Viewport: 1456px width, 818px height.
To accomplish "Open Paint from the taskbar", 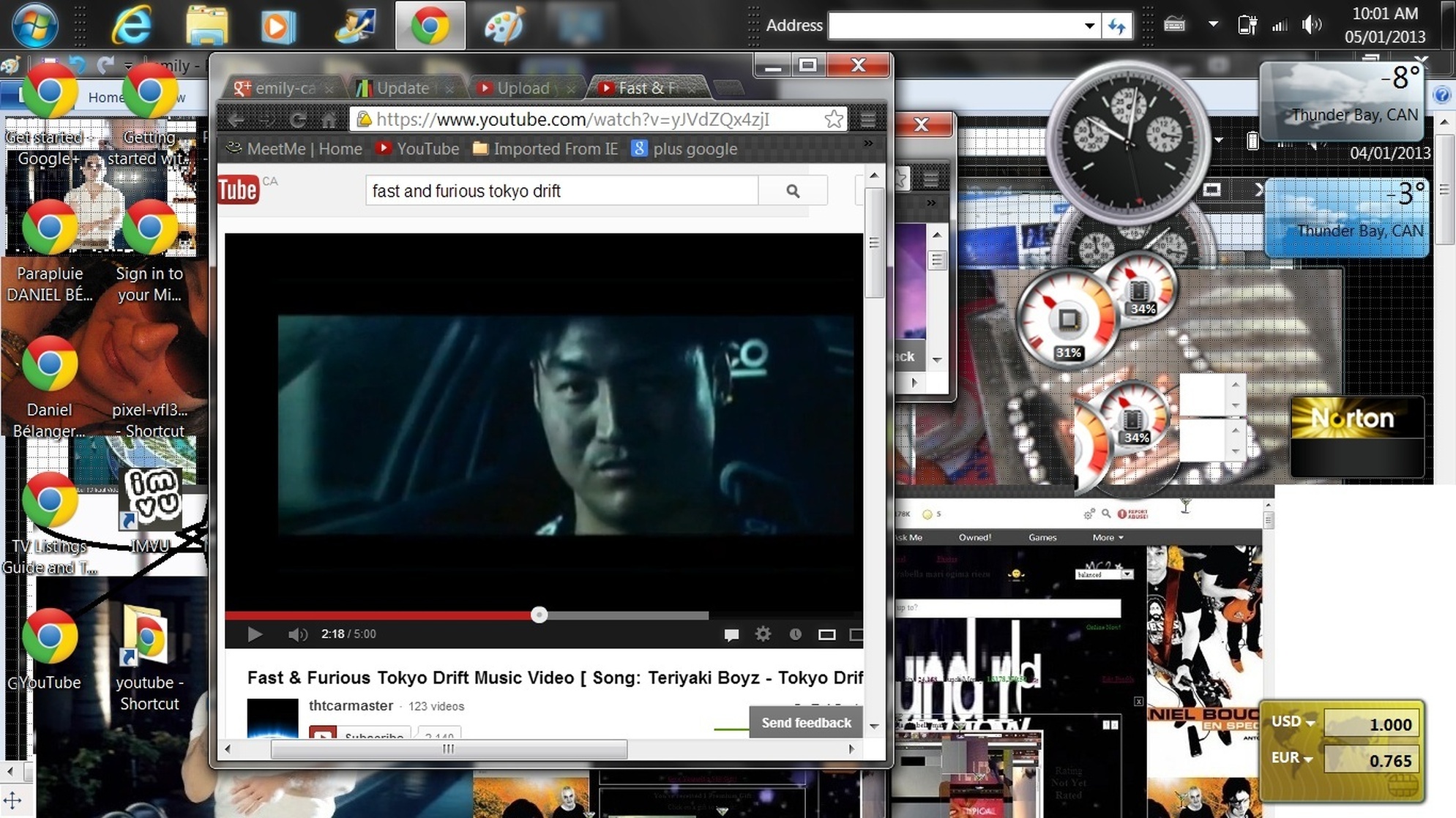I will [x=504, y=25].
